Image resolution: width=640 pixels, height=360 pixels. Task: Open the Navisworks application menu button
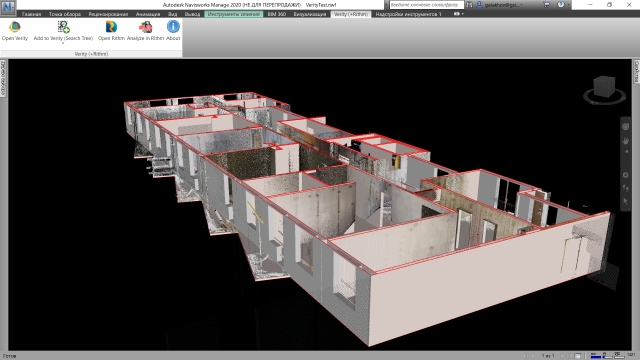tap(8, 7)
